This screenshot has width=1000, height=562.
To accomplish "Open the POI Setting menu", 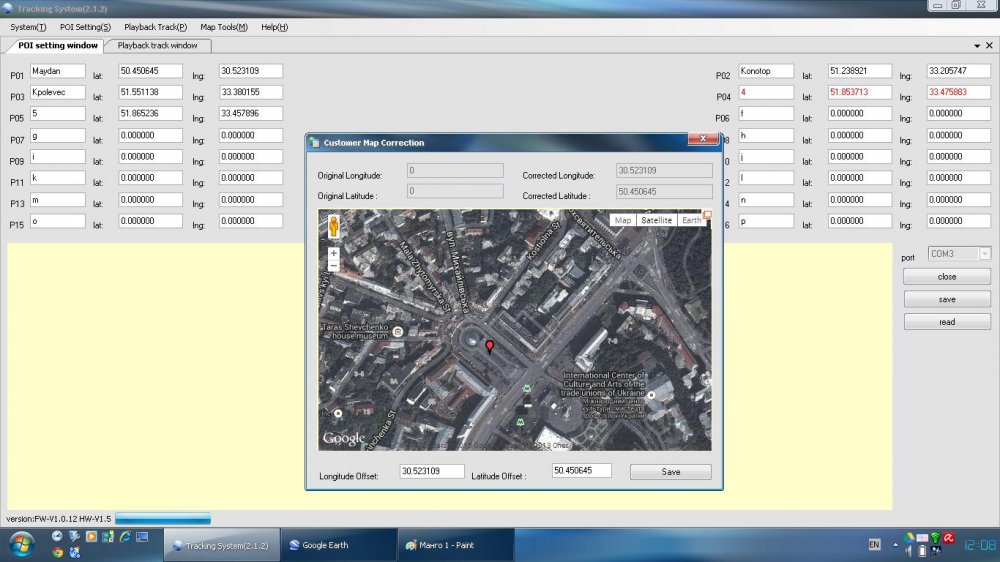I will (85, 27).
